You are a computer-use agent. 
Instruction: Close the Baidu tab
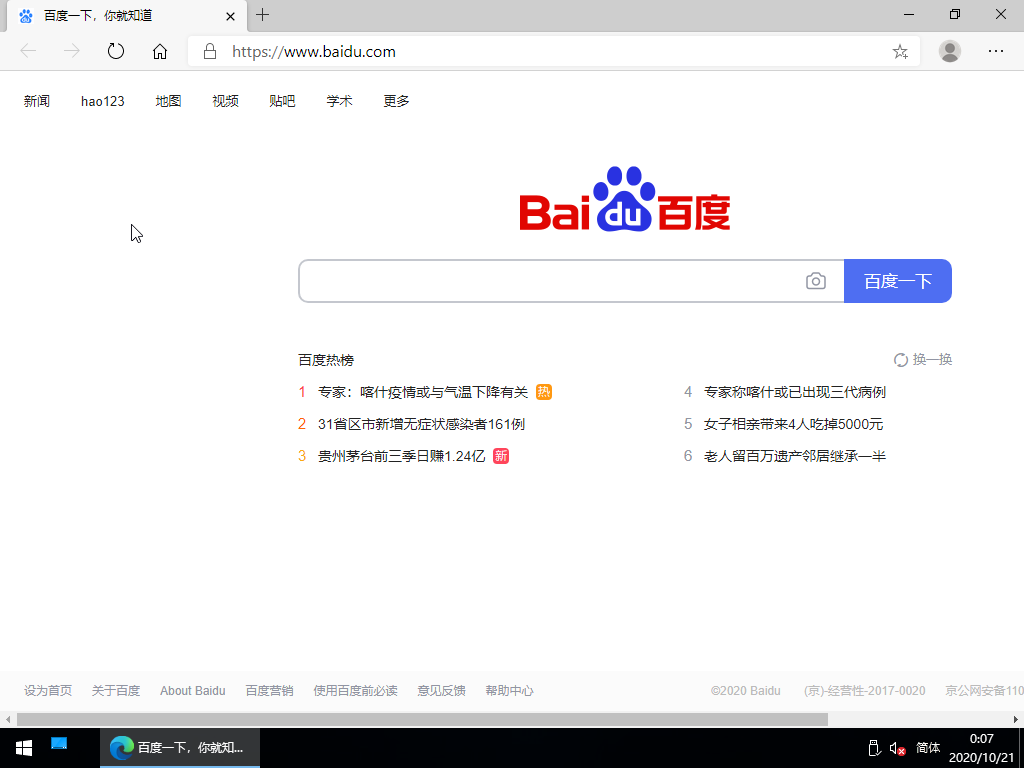click(231, 16)
